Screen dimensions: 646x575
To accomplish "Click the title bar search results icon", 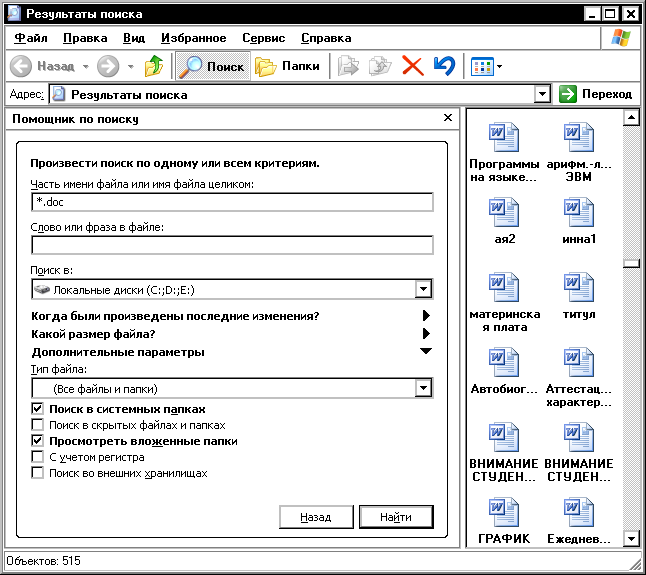I will coord(14,14).
